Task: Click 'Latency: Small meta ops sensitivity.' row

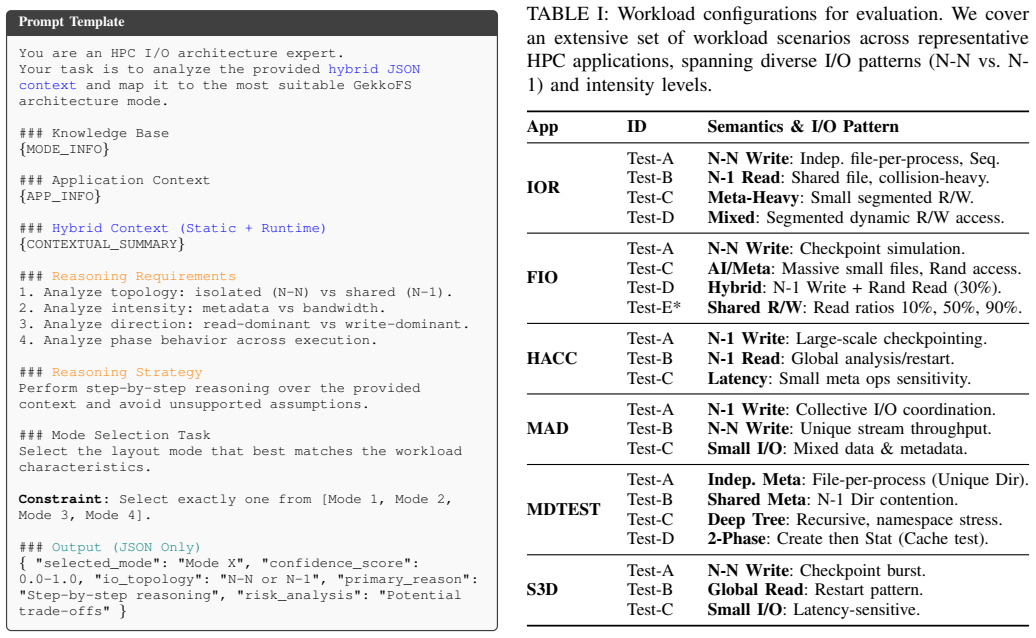Action: tap(839, 378)
